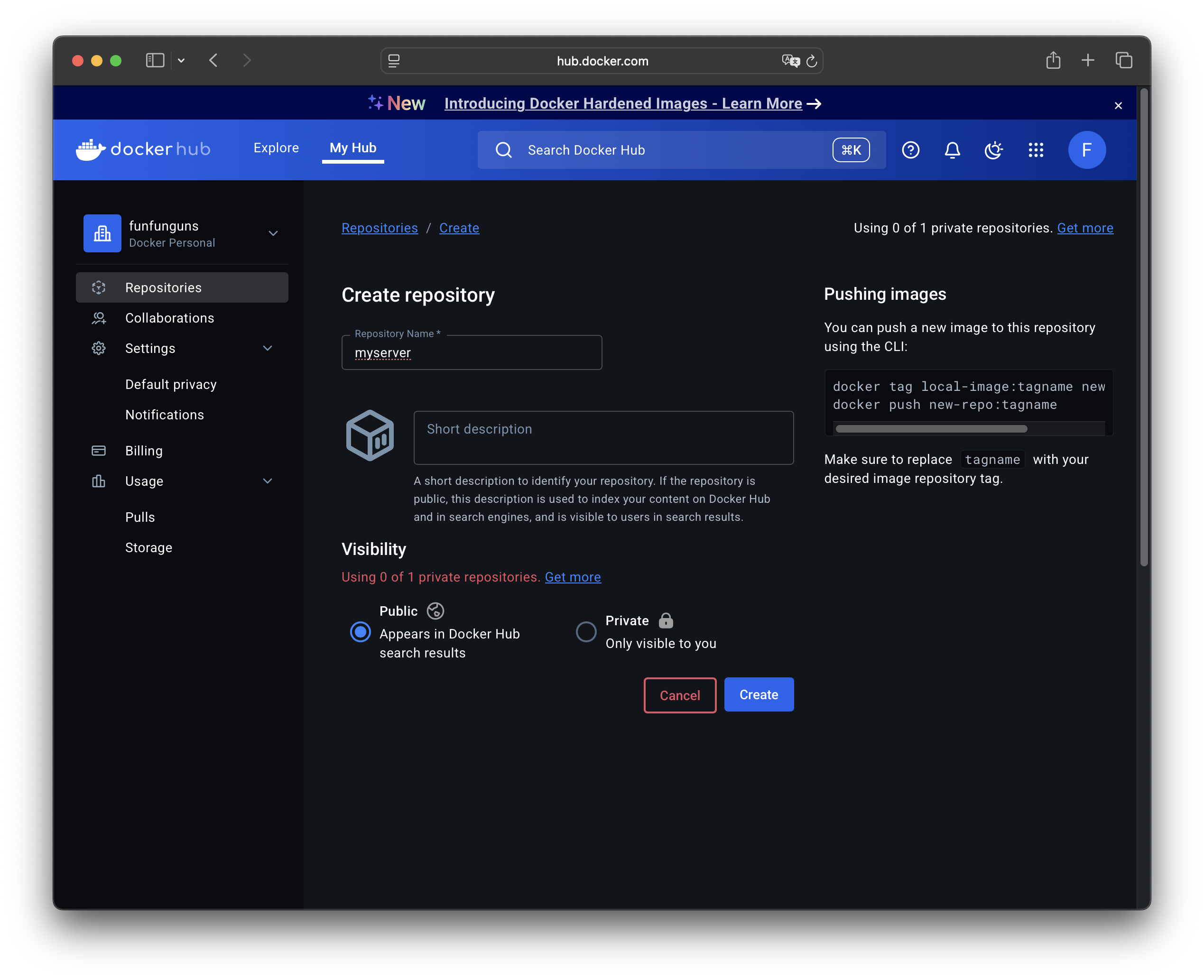Open the Repositories breadcrumb link
1204x980 pixels.
(x=380, y=228)
